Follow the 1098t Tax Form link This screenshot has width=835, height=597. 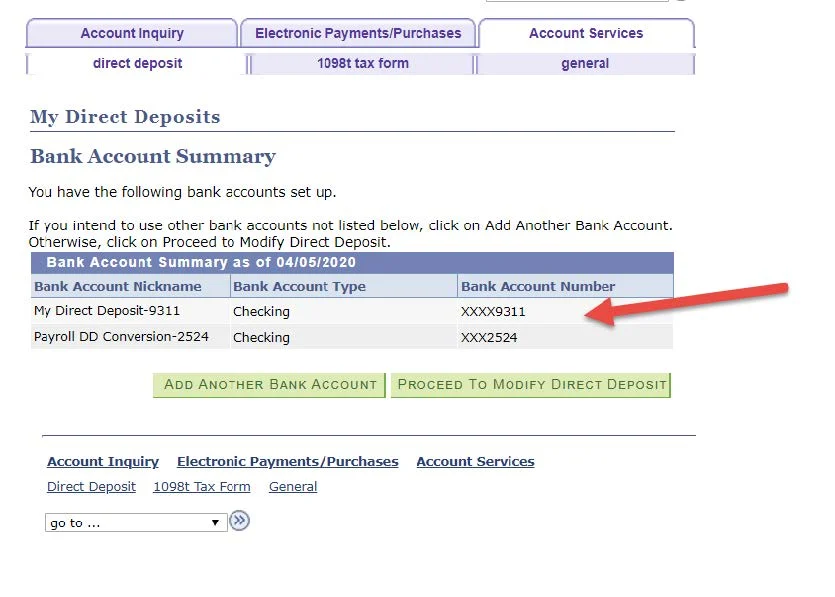[201, 487]
